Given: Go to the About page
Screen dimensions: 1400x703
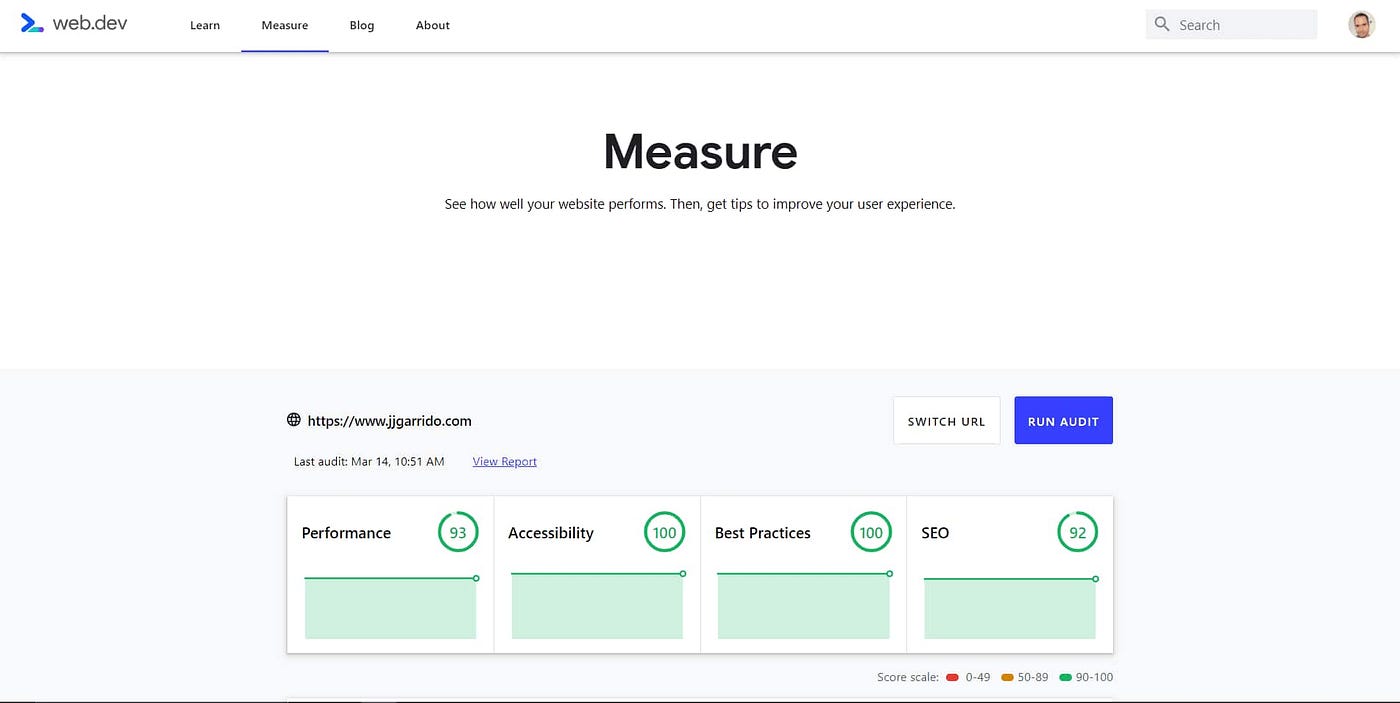Looking at the screenshot, I should pos(433,25).
